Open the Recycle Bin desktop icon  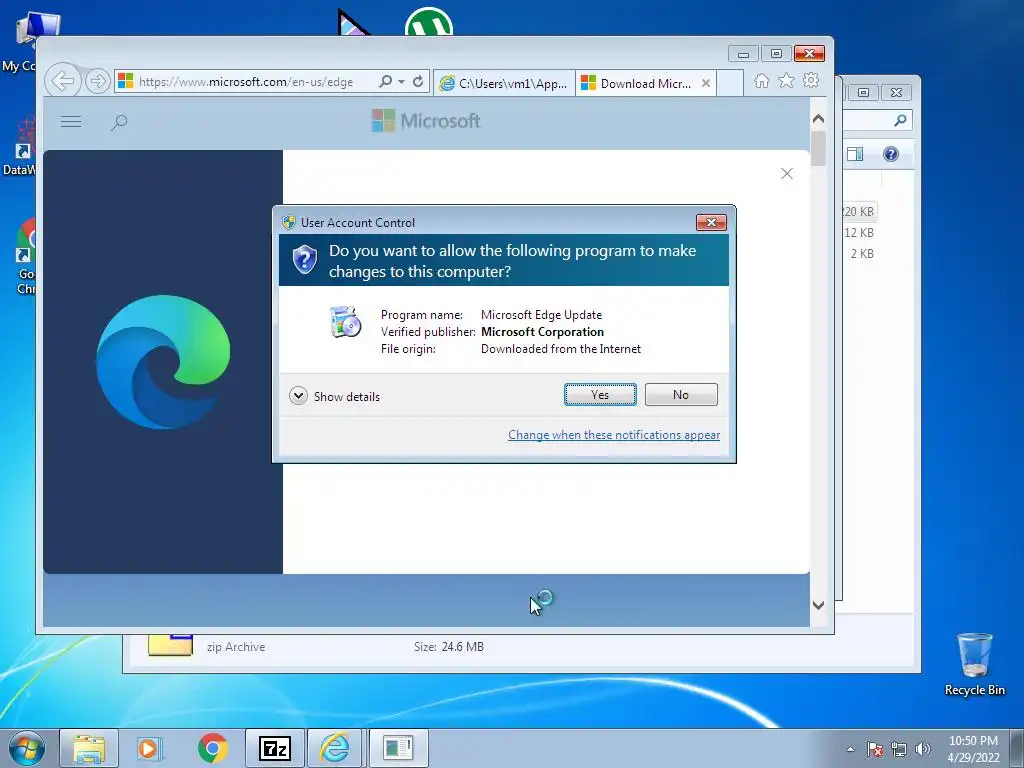(x=974, y=664)
